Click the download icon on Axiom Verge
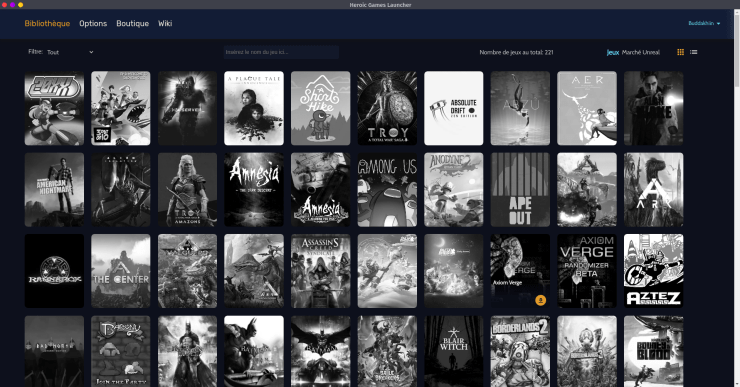 click(x=540, y=300)
